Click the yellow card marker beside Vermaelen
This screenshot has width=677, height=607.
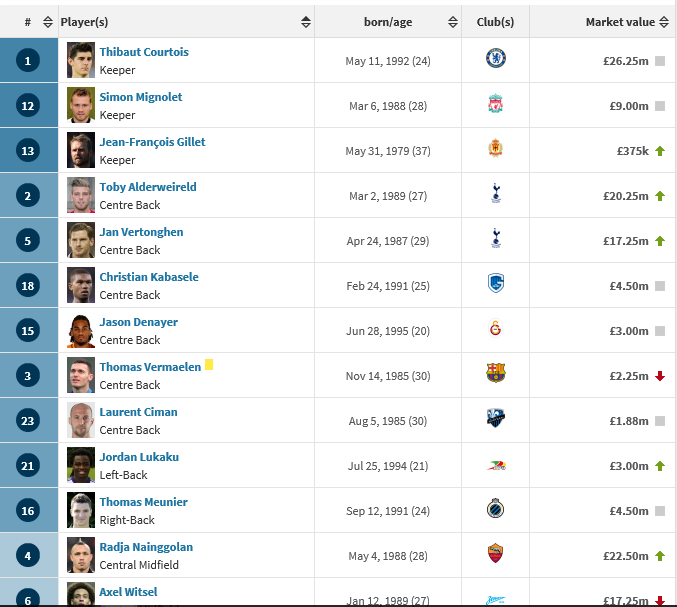point(209,365)
